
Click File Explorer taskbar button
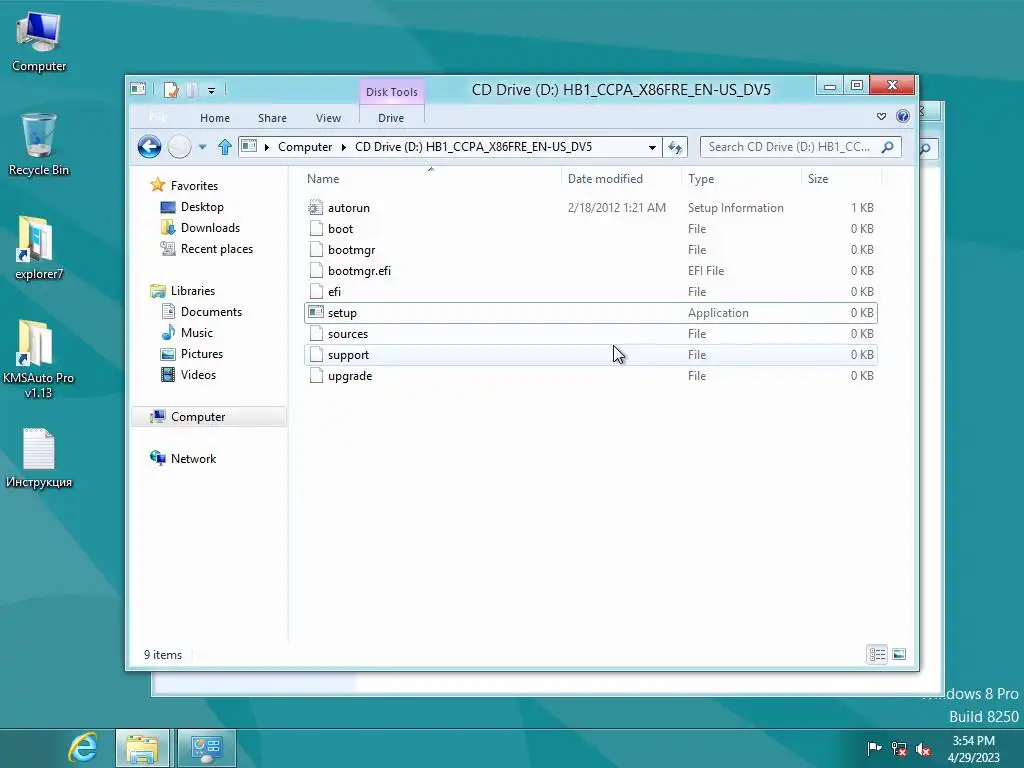(142, 748)
